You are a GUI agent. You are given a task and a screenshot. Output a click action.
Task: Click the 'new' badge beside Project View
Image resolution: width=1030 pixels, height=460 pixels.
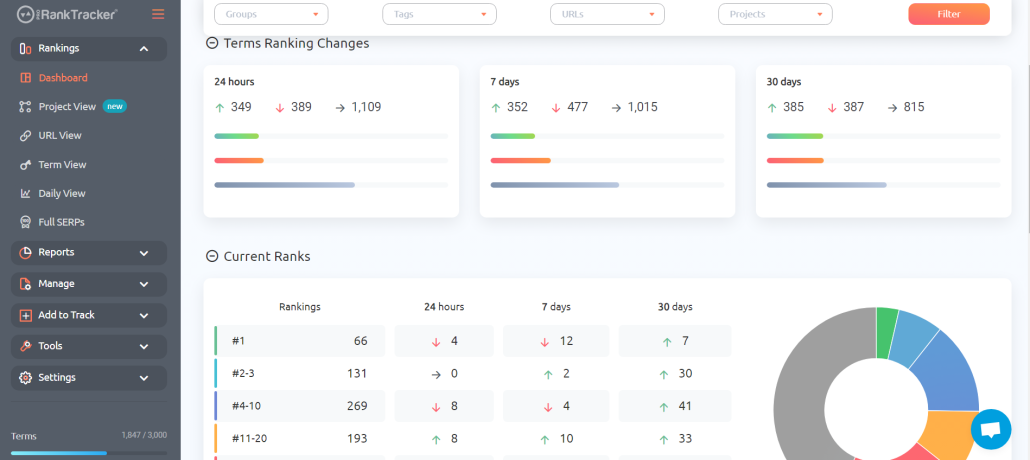pos(115,106)
